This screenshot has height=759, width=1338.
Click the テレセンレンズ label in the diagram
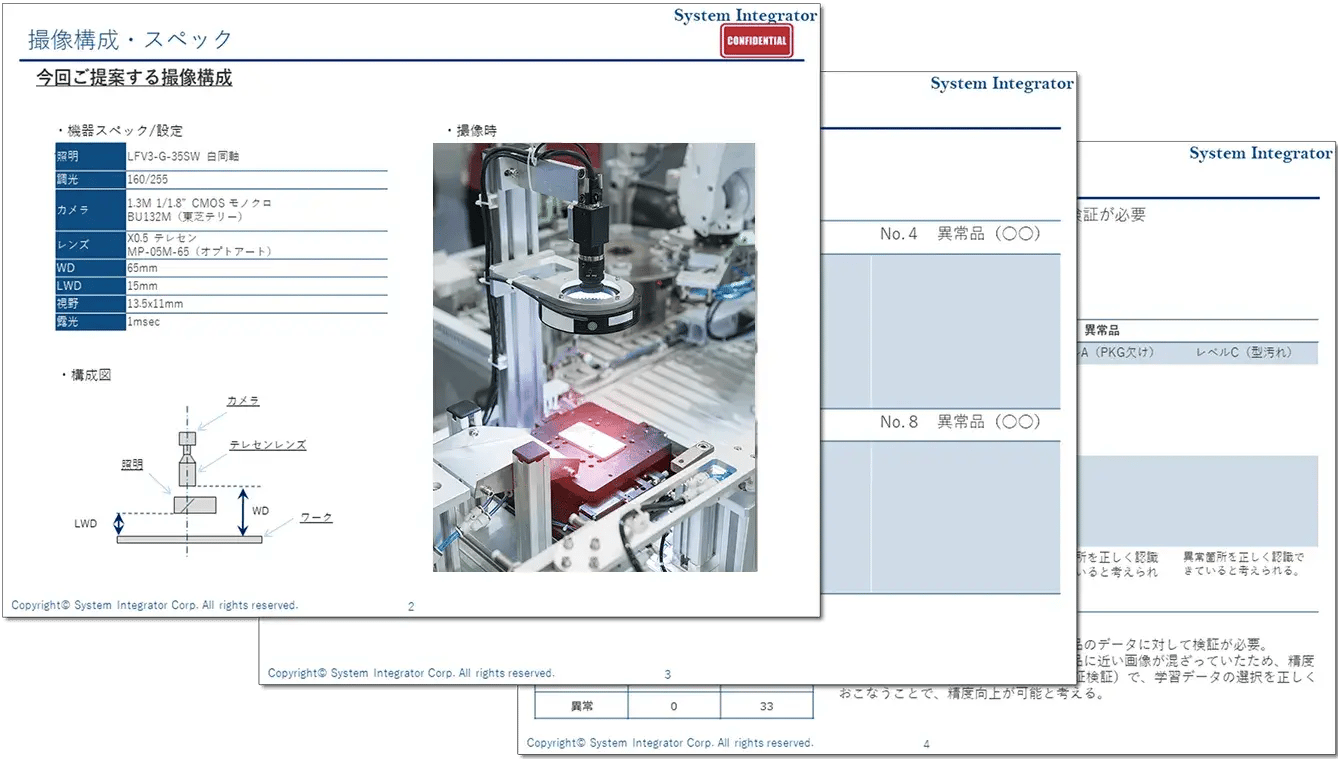coord(267,445)
